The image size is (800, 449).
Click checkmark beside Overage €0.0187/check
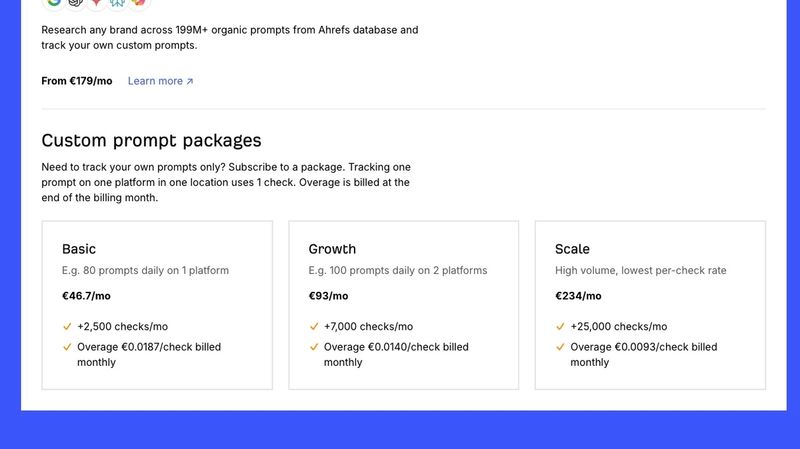[x=67, y=347]
